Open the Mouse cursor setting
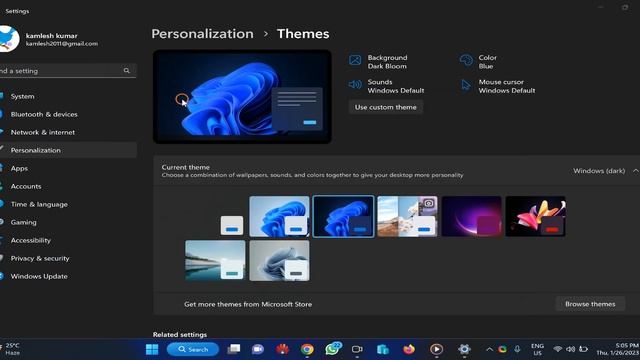 498,86
